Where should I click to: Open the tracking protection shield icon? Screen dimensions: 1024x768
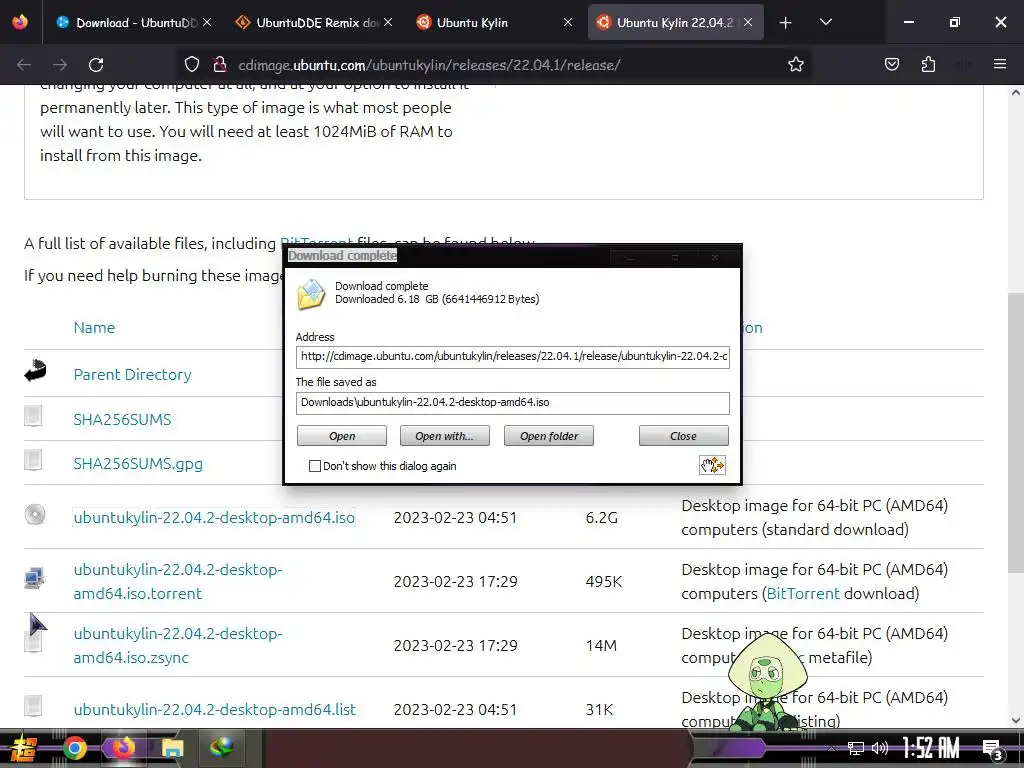pyautogui.click(x=191, y=64)
